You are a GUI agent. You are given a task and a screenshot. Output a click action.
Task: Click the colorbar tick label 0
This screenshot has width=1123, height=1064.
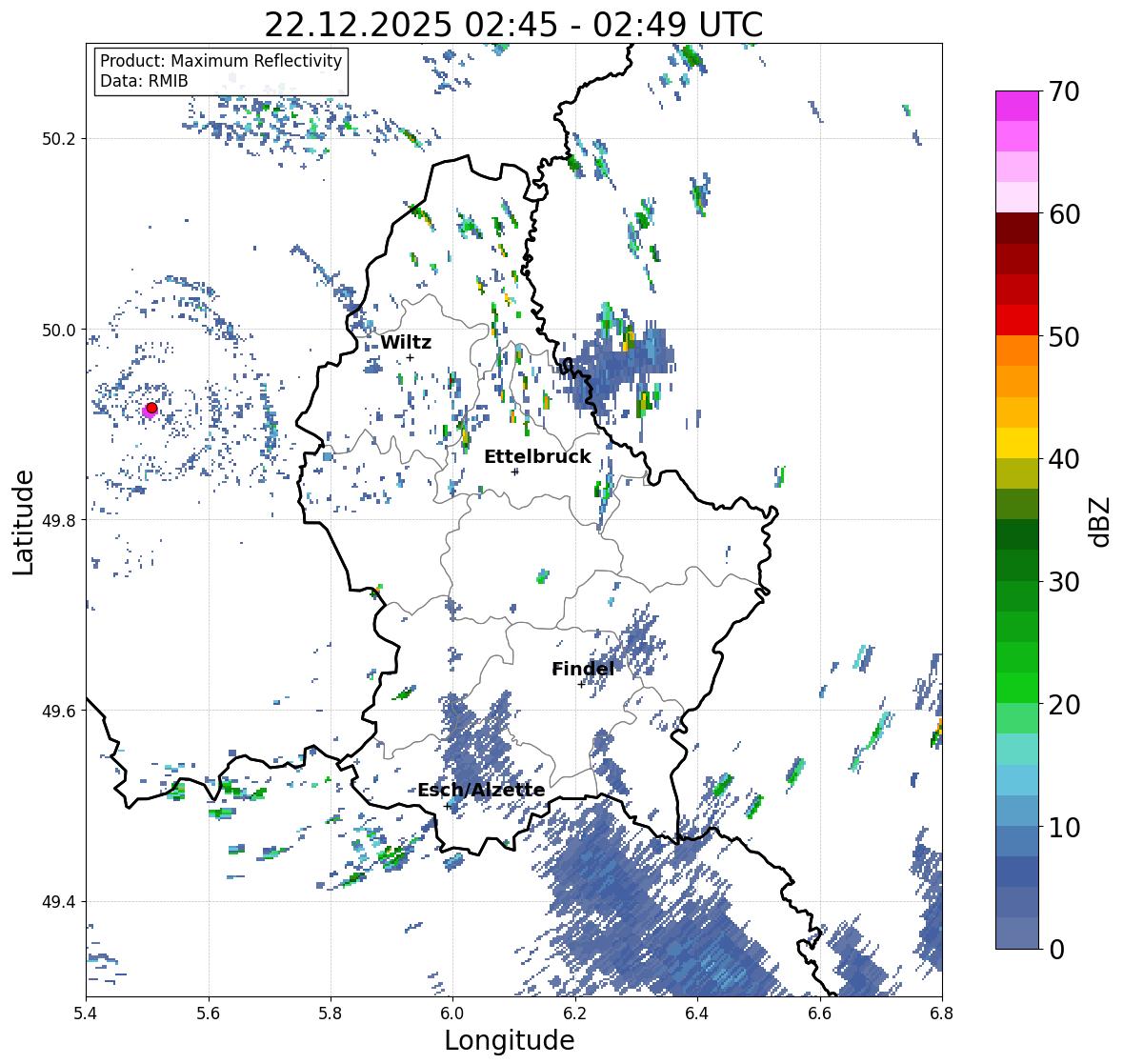point(1056,950)
